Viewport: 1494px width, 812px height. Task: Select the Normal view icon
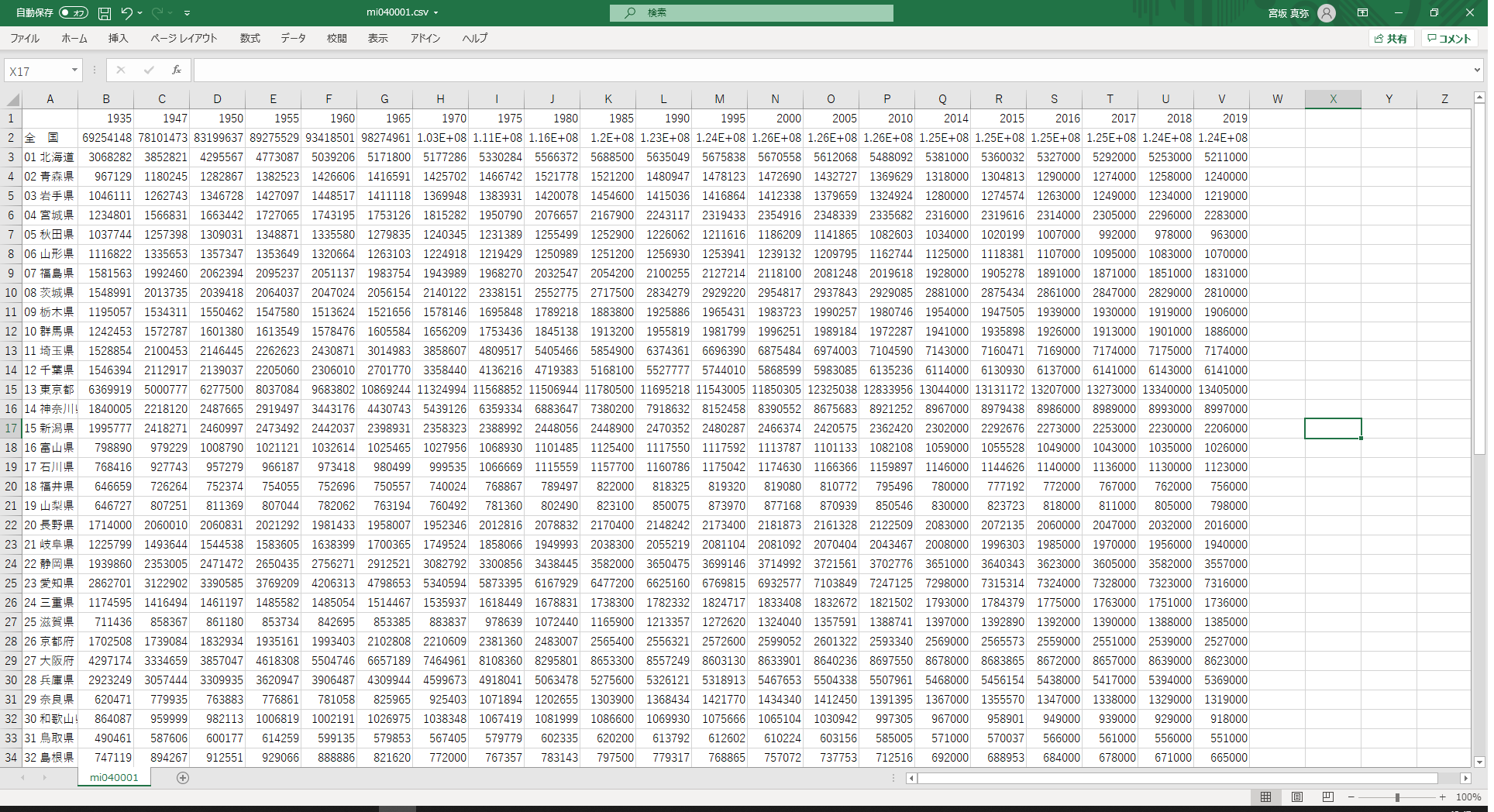coord(1265,797)
